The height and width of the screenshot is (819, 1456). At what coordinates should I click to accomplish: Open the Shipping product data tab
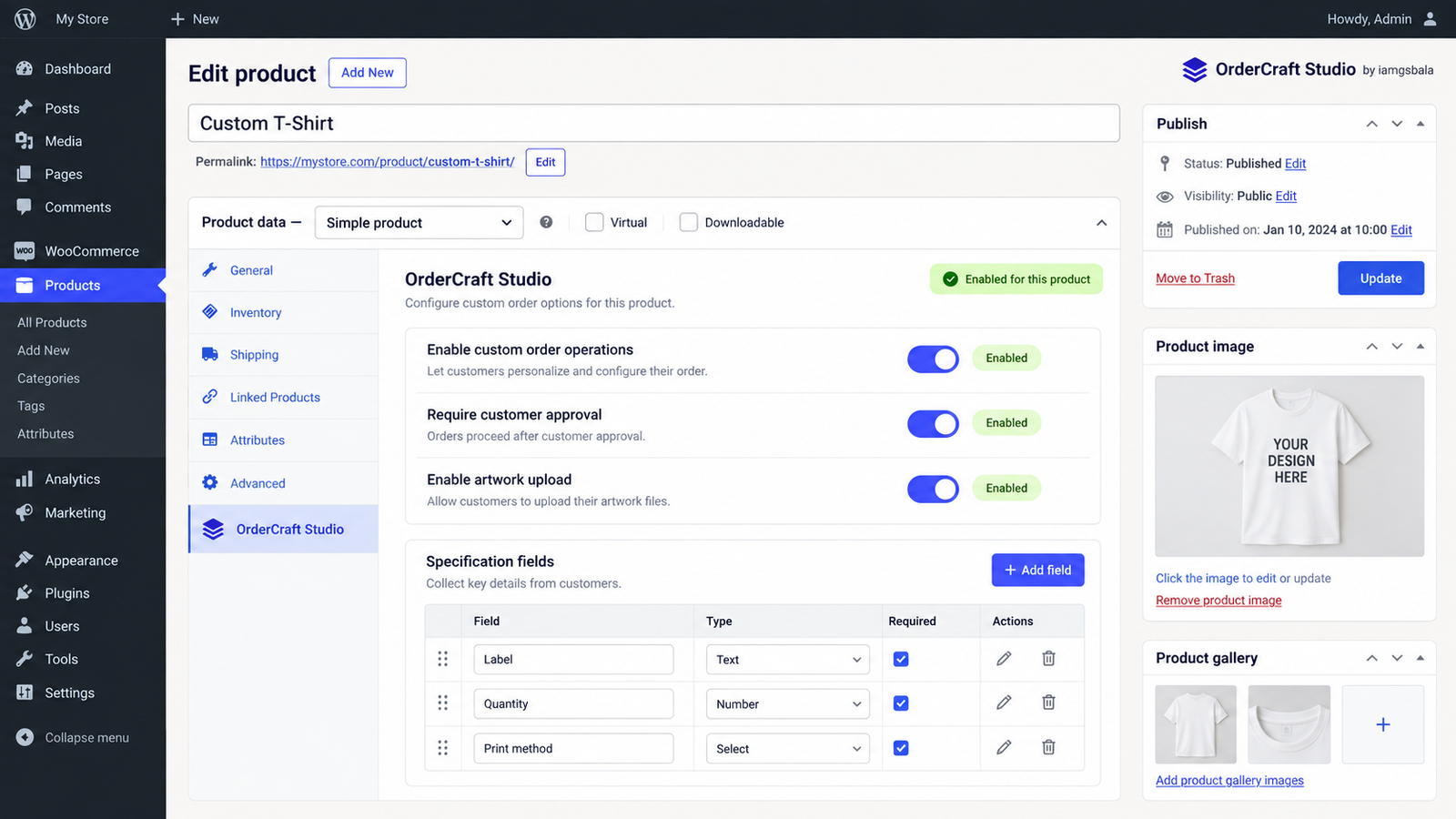[x=283, y=355]
